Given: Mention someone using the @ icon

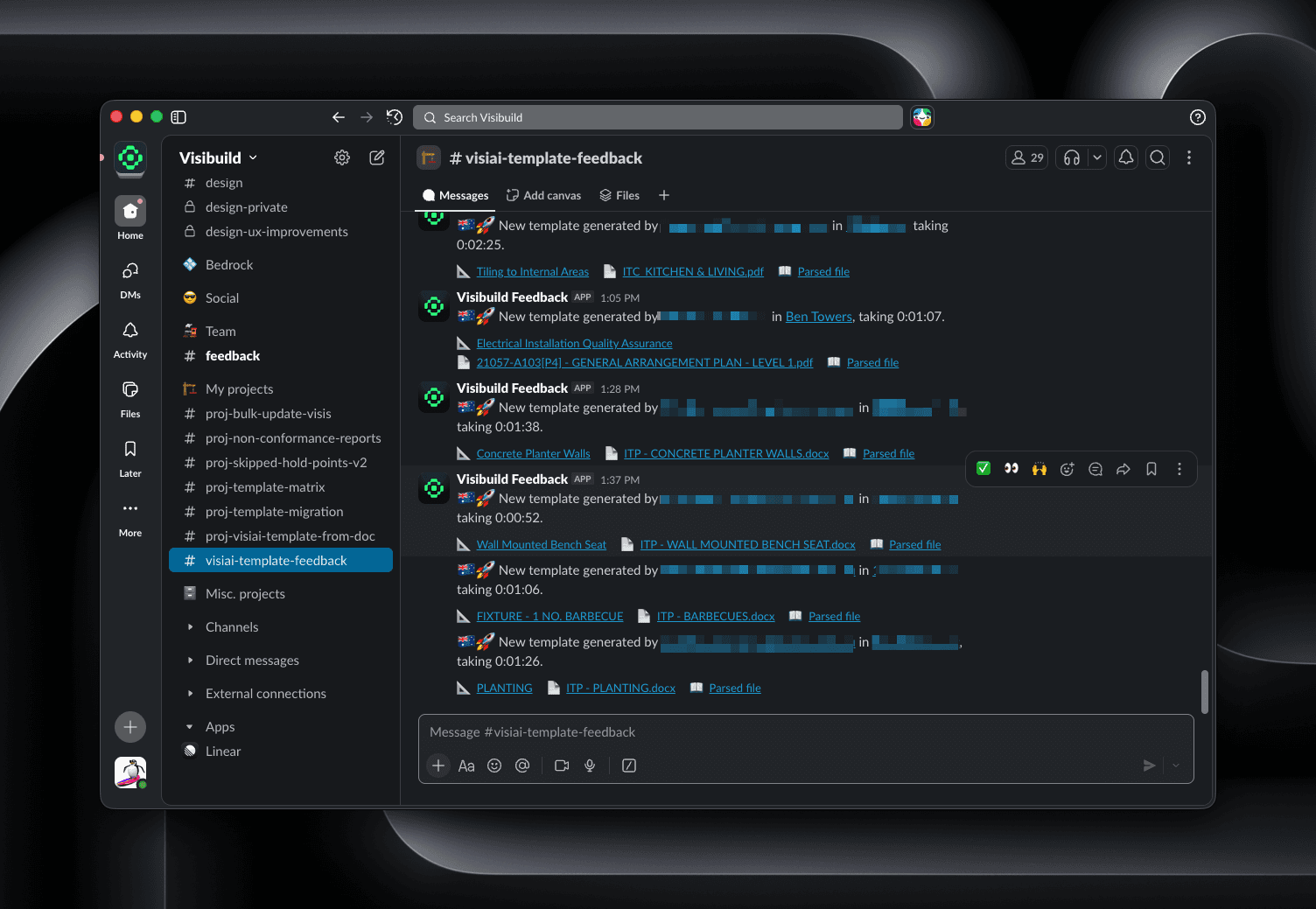Looking at the screenshot, I should [x=522, y=766].
